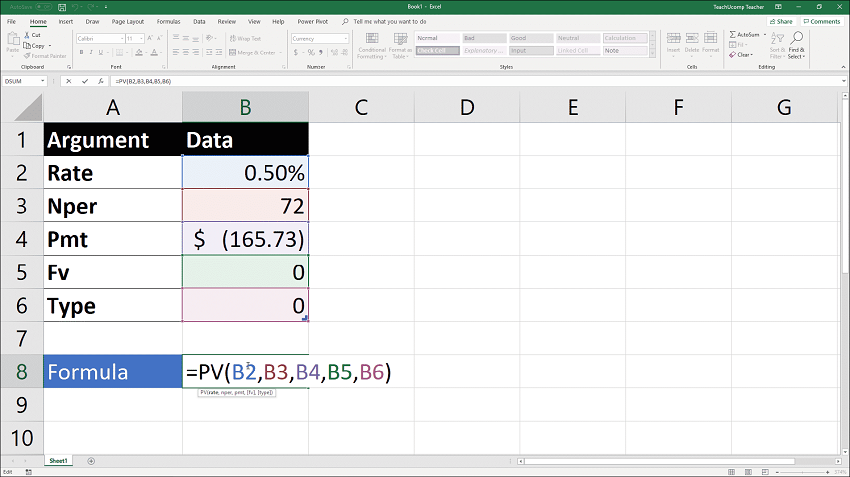Click the Save icon in the title bar
Viewport: 850px width, 477px height.
pyautogui.click(x=63, y=6)
